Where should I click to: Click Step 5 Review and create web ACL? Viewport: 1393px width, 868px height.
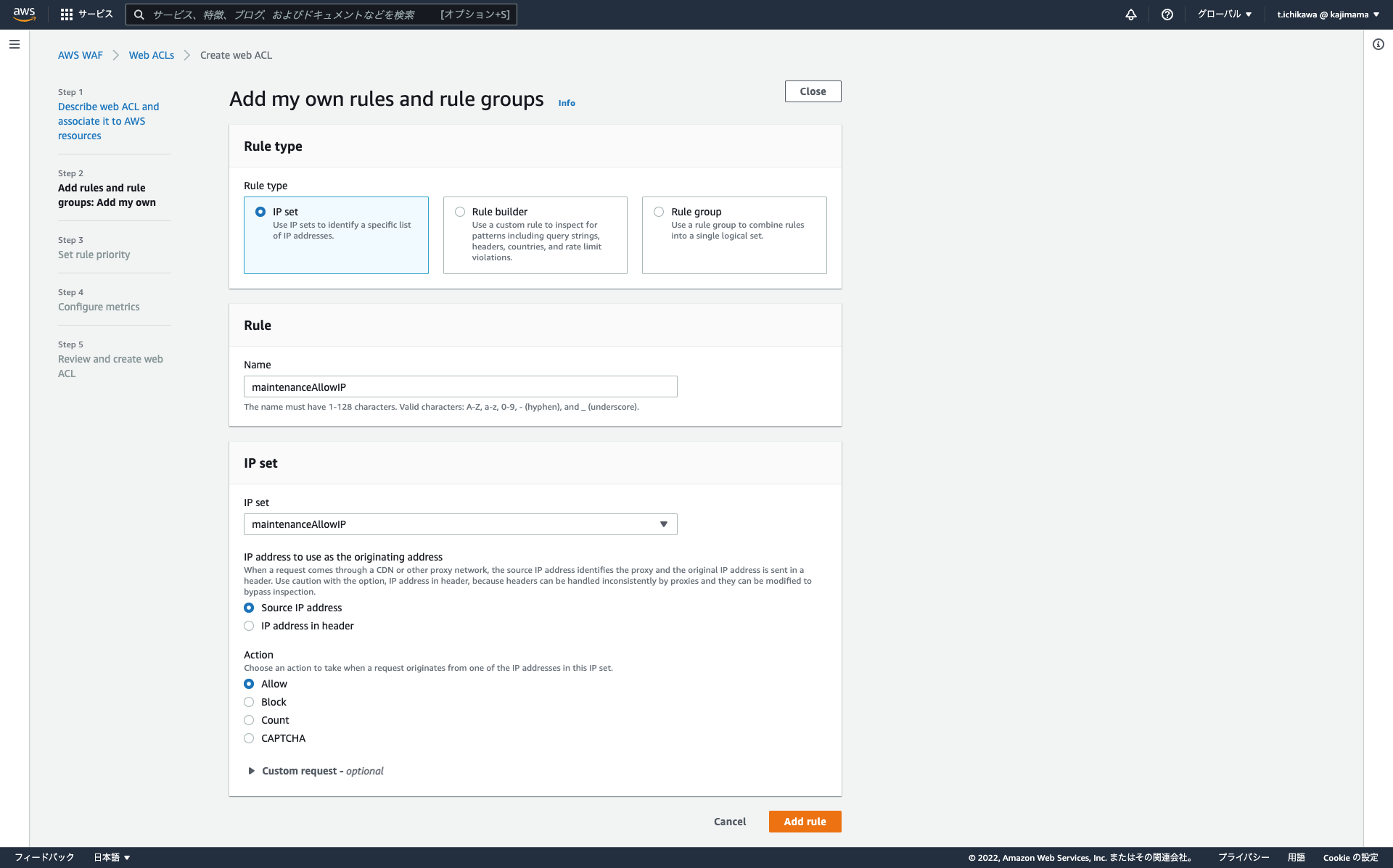(110, 366)
